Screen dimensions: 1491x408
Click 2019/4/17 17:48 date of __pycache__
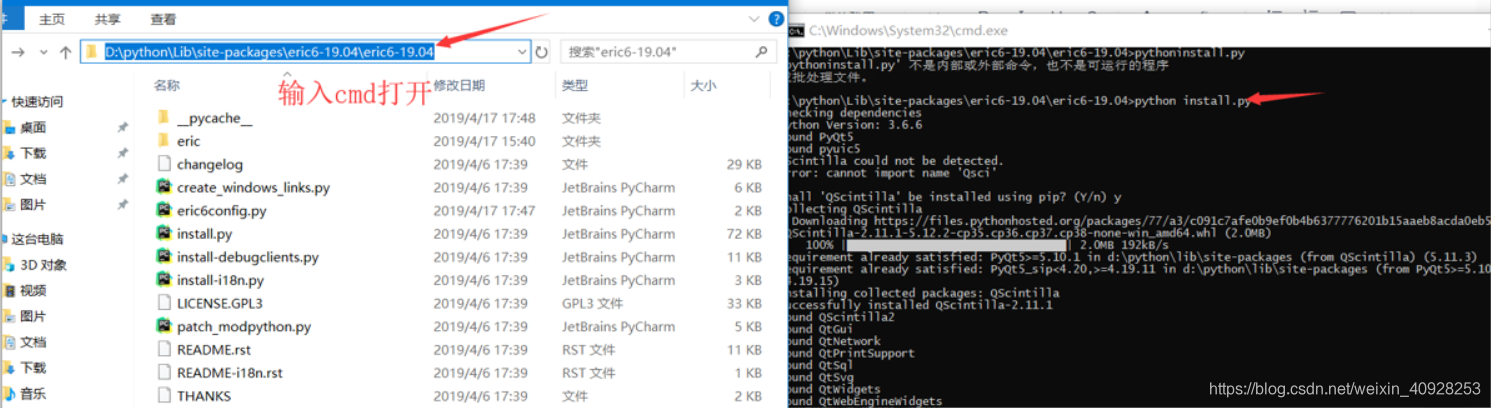(x=484, y=118)
